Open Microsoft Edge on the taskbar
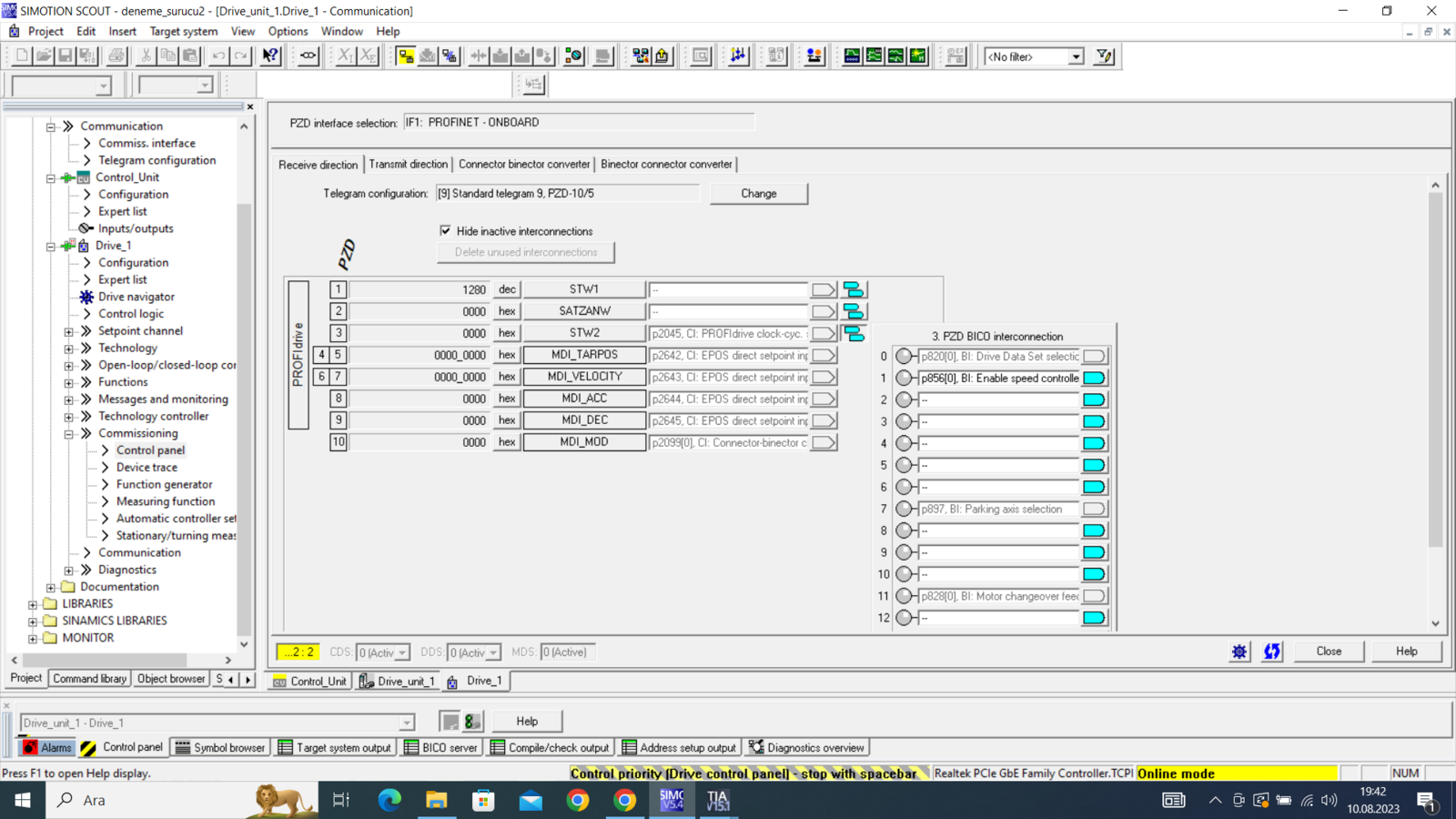This screenshot has height=819, width=1456. tap(389, 800)
